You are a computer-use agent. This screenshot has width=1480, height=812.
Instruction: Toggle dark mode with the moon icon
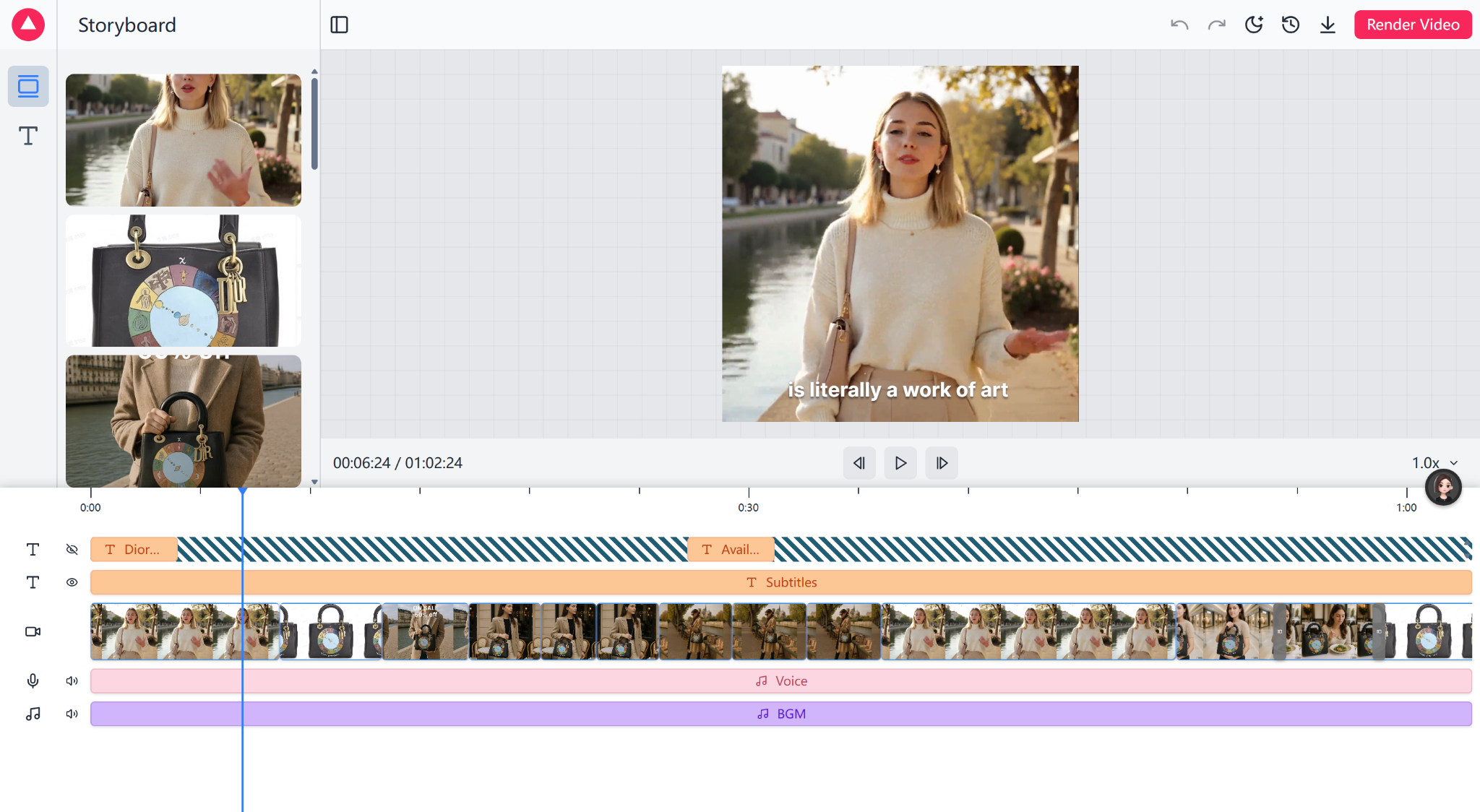pos(1255,24)
